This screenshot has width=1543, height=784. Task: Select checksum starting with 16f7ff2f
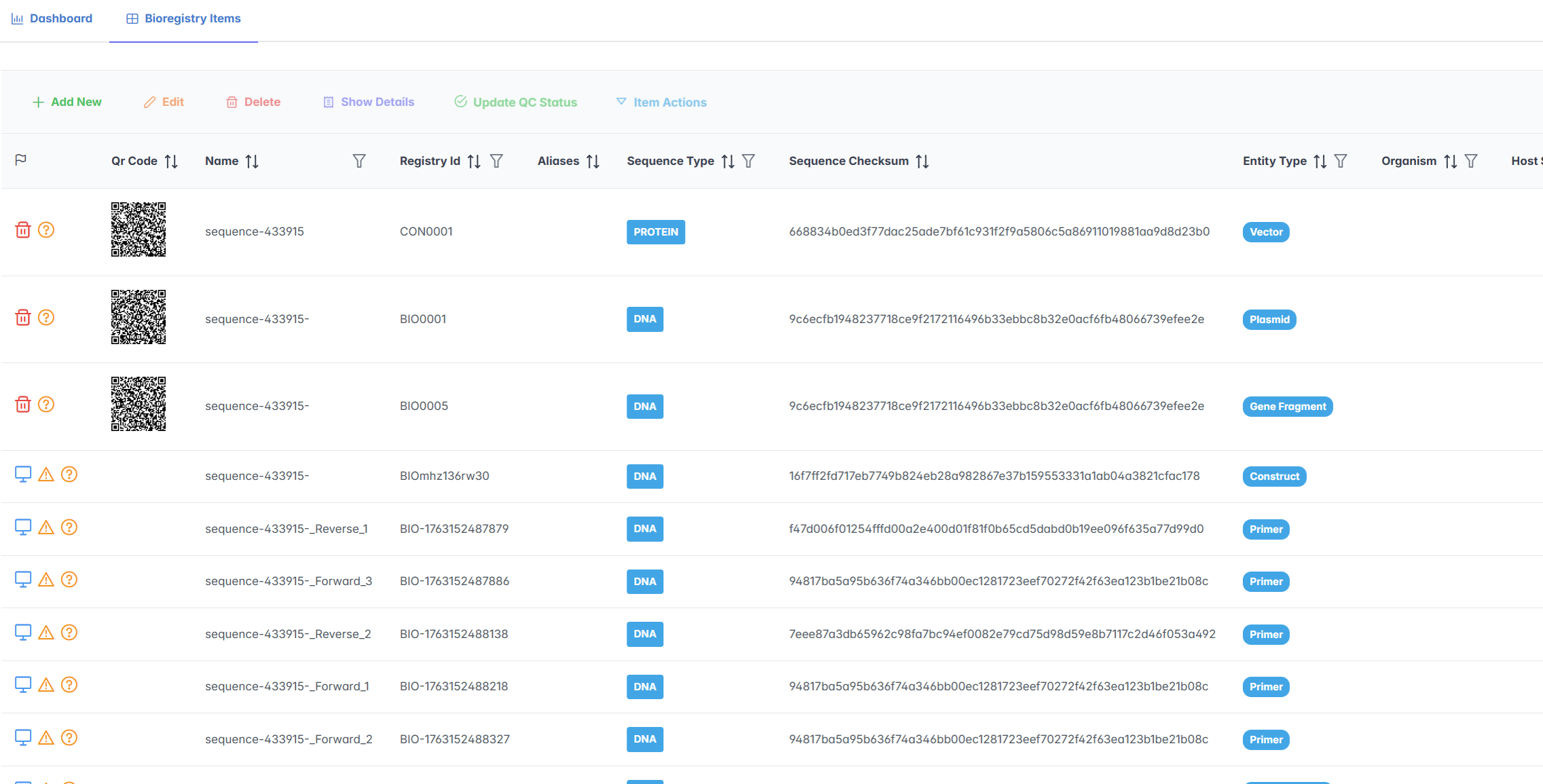pyautogui.click(x=994, y=476)
